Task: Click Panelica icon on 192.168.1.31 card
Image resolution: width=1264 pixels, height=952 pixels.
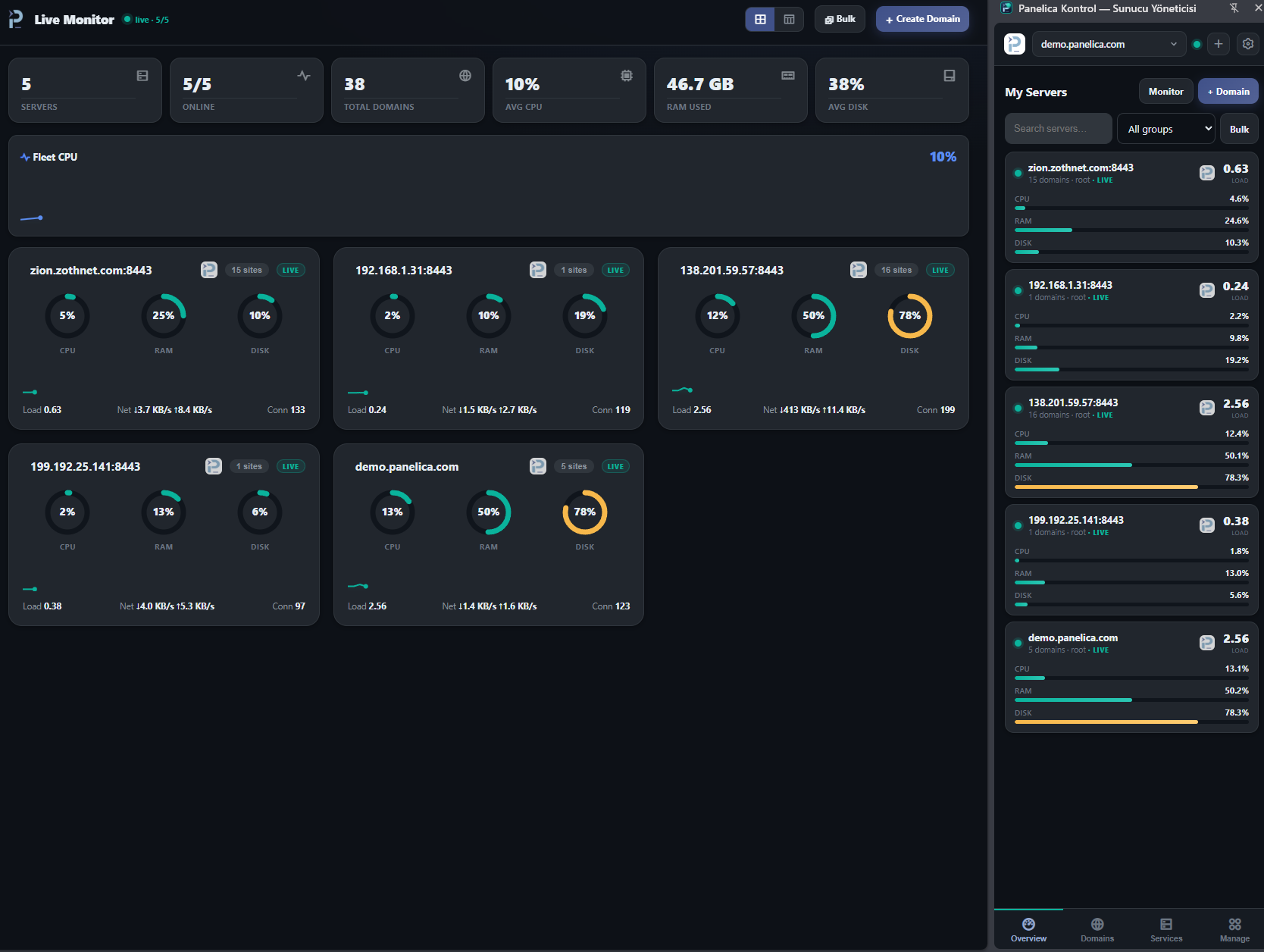Action: (x=538, y=270)
